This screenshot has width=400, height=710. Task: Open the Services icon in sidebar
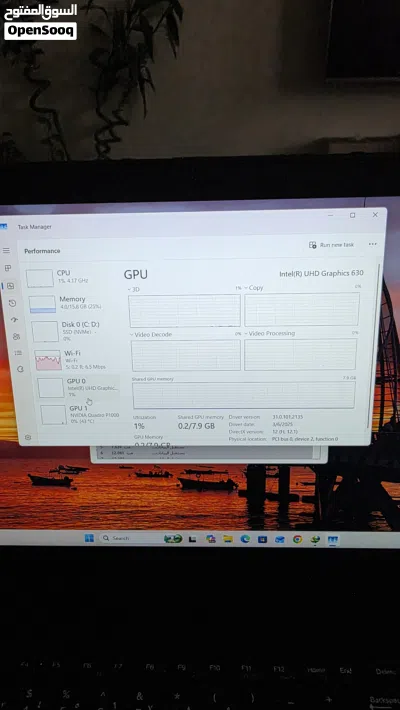[20, 369]
